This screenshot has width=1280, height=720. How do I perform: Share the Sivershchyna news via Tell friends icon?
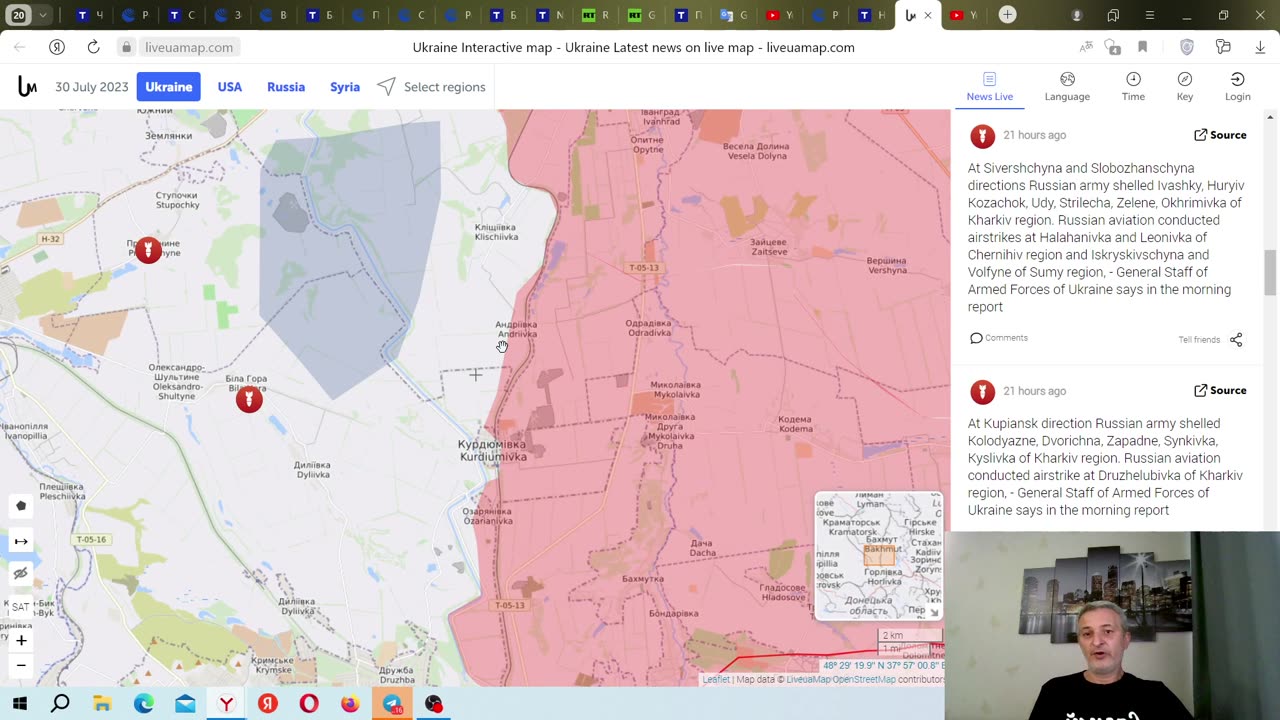coord(1236,340)
